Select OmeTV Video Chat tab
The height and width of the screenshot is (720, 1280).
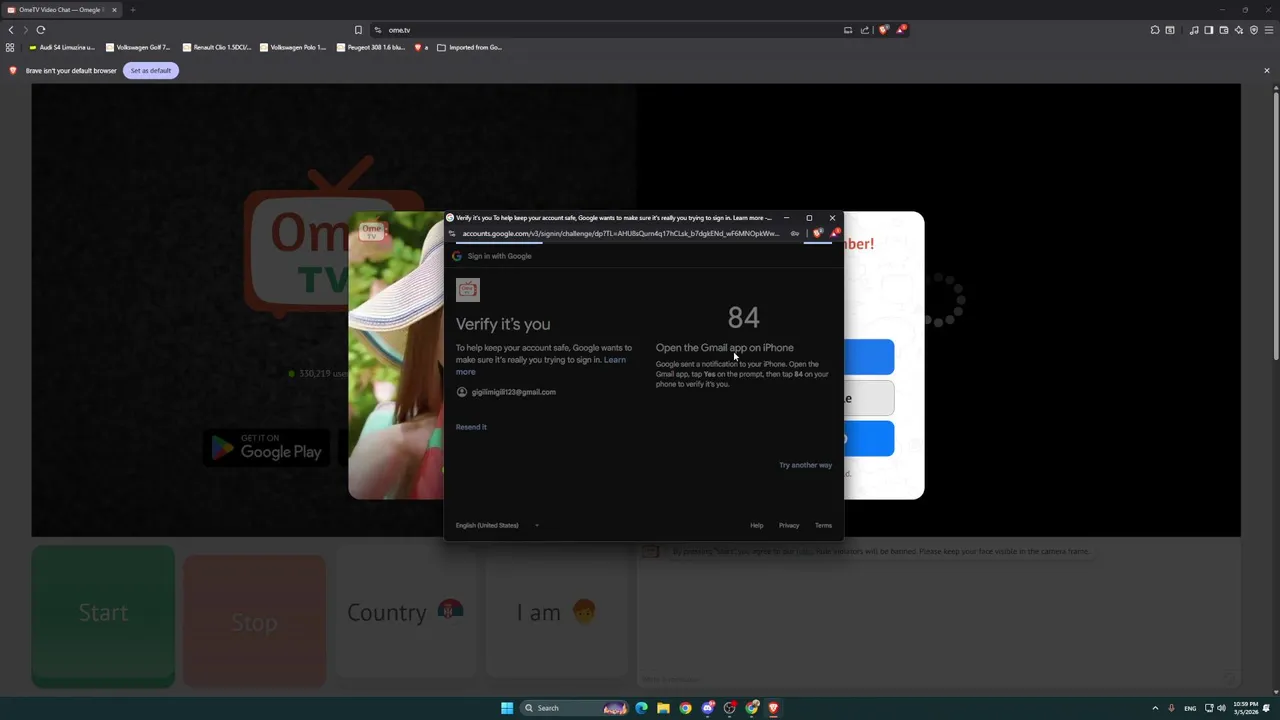[60, 10]
